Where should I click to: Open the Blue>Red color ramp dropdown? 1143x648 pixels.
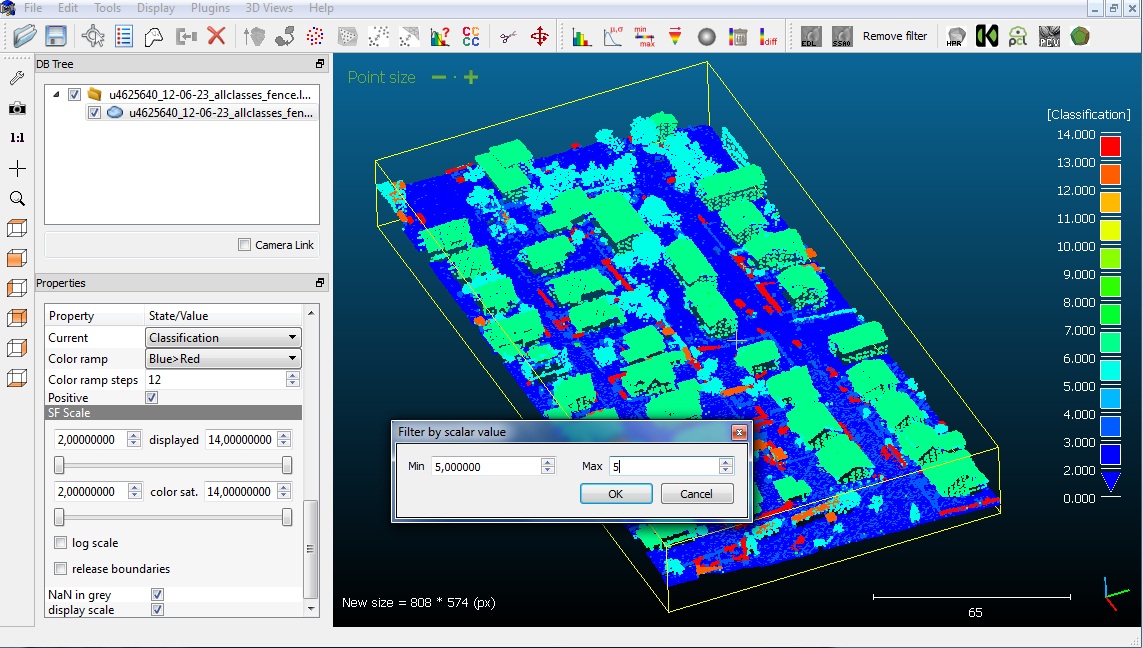pyautogui.click(x=223, y=359)
